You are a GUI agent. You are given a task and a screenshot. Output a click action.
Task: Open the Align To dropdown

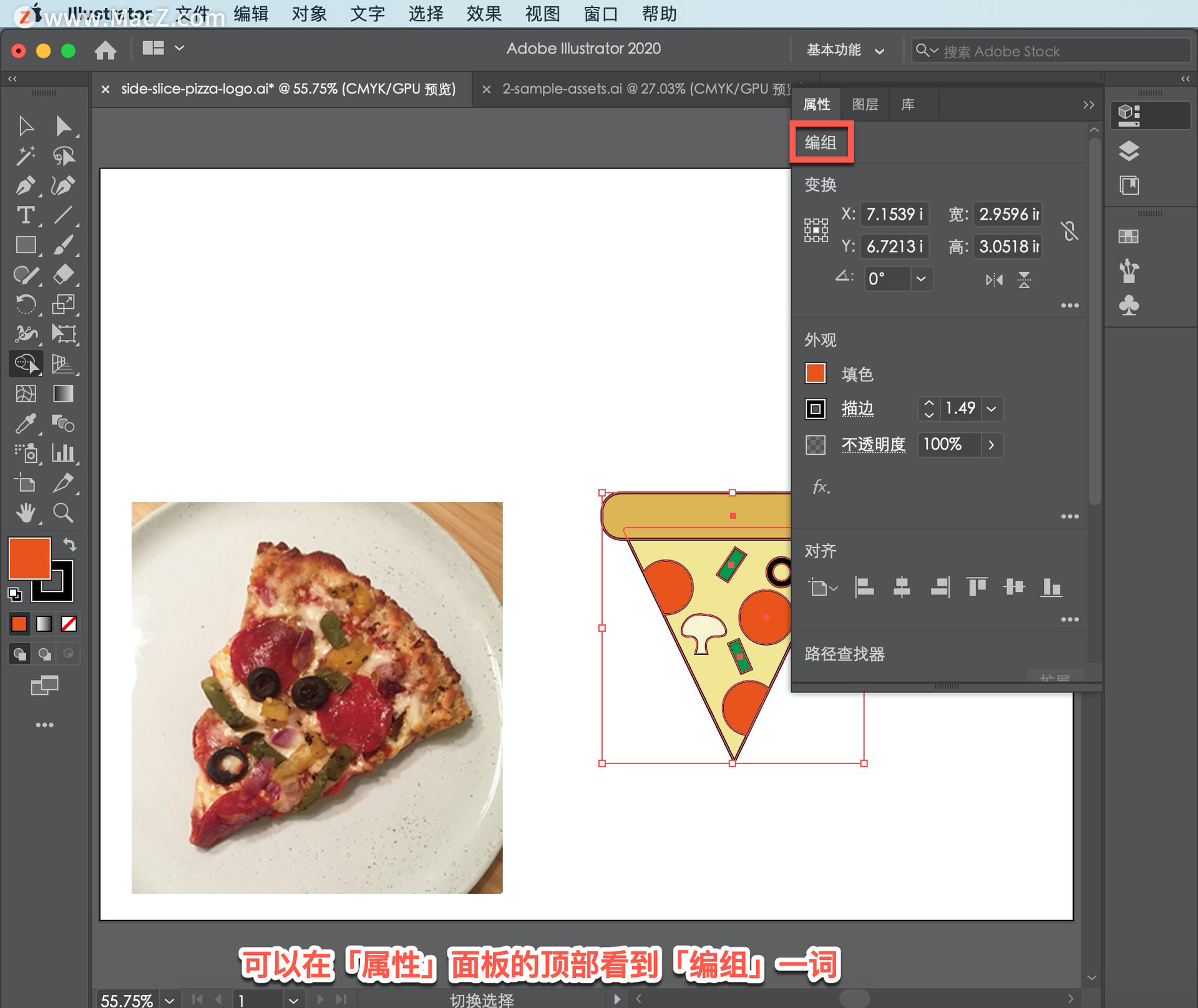[823, 588]
